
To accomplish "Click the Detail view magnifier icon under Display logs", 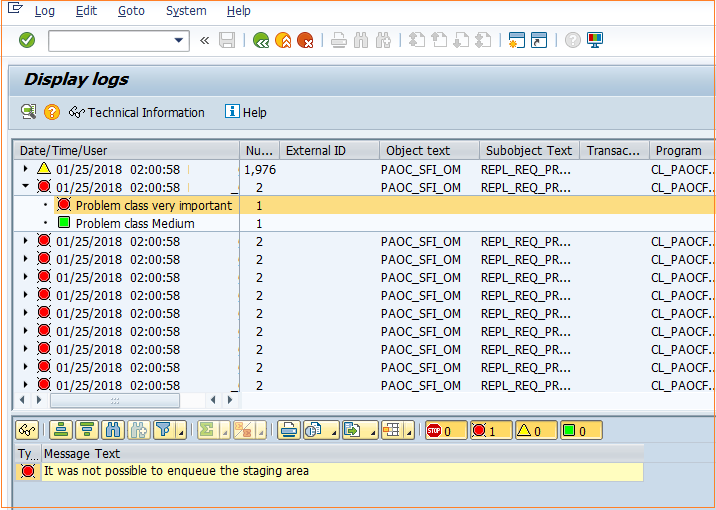I will [x=29, y=112].
